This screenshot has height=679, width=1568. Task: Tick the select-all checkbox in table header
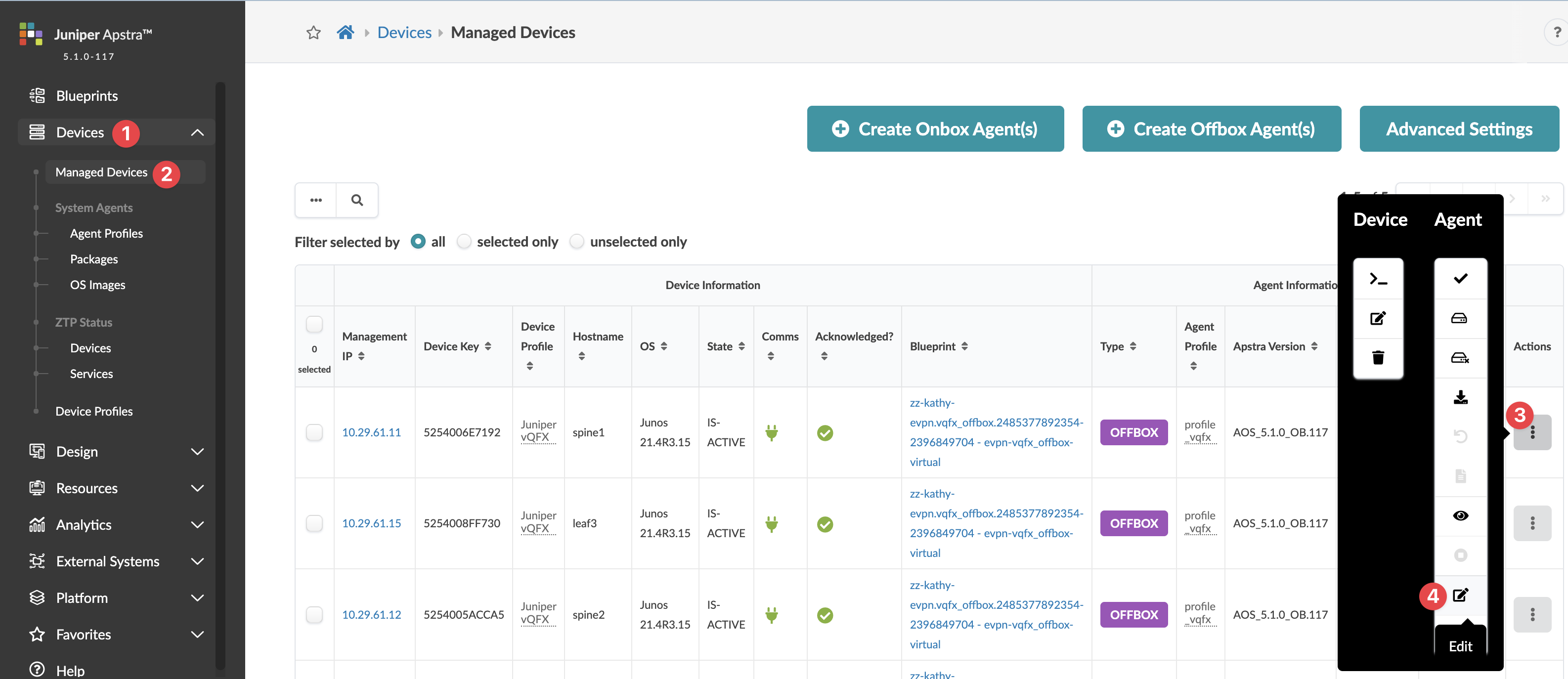[314, 324]
